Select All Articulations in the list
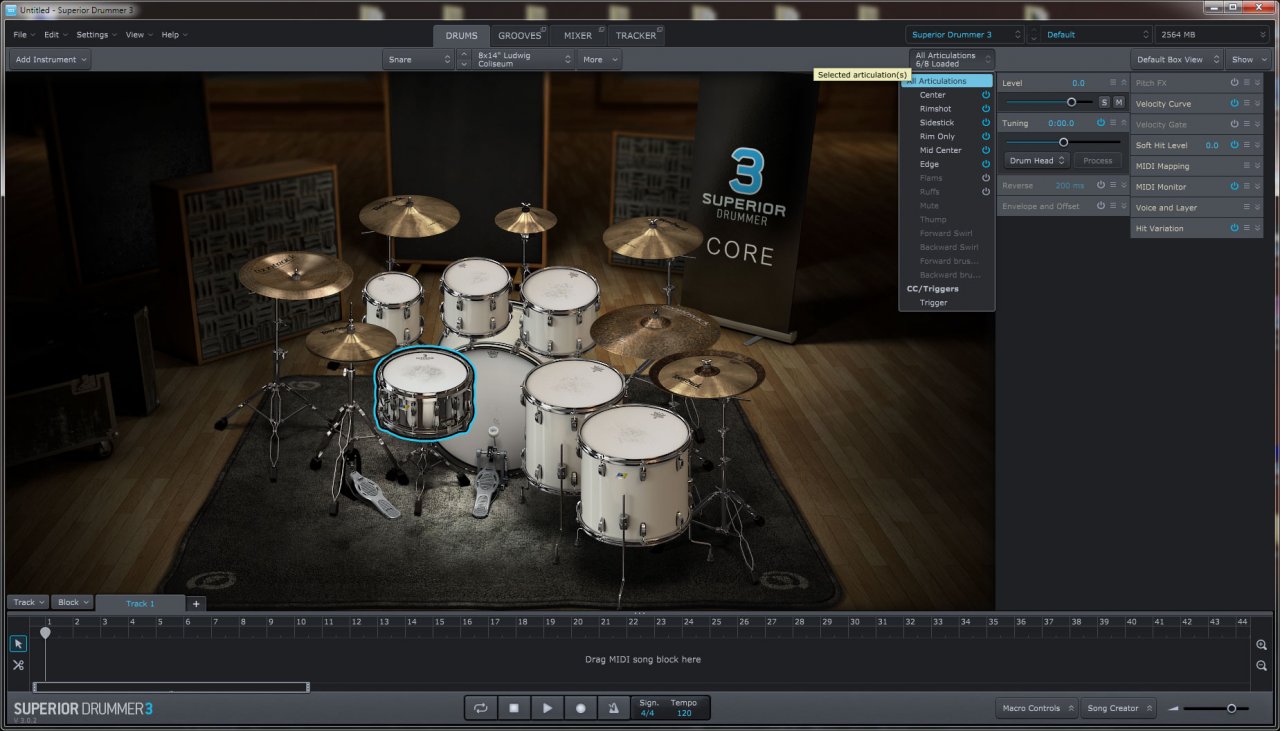Screen dimensions: 1280x731 tap(946, 81)
